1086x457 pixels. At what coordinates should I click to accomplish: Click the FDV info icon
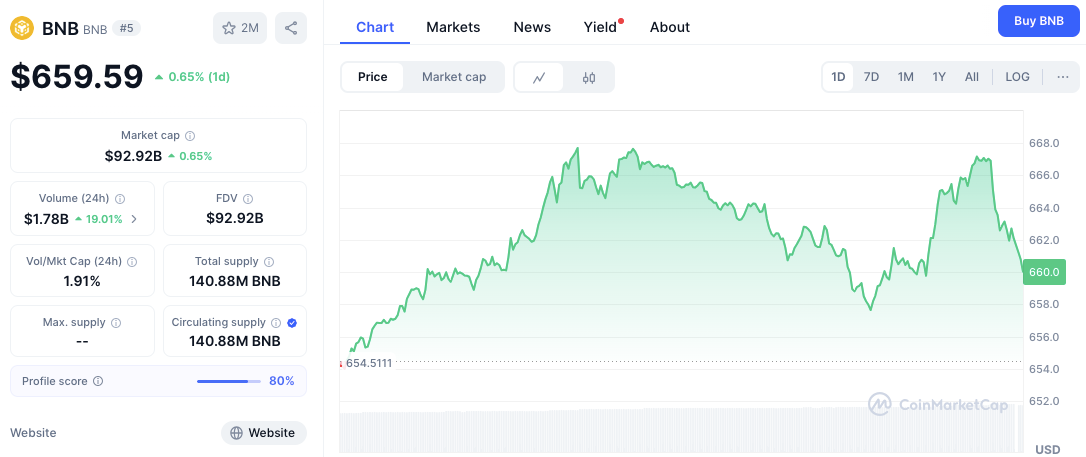[x=248, y=199]
